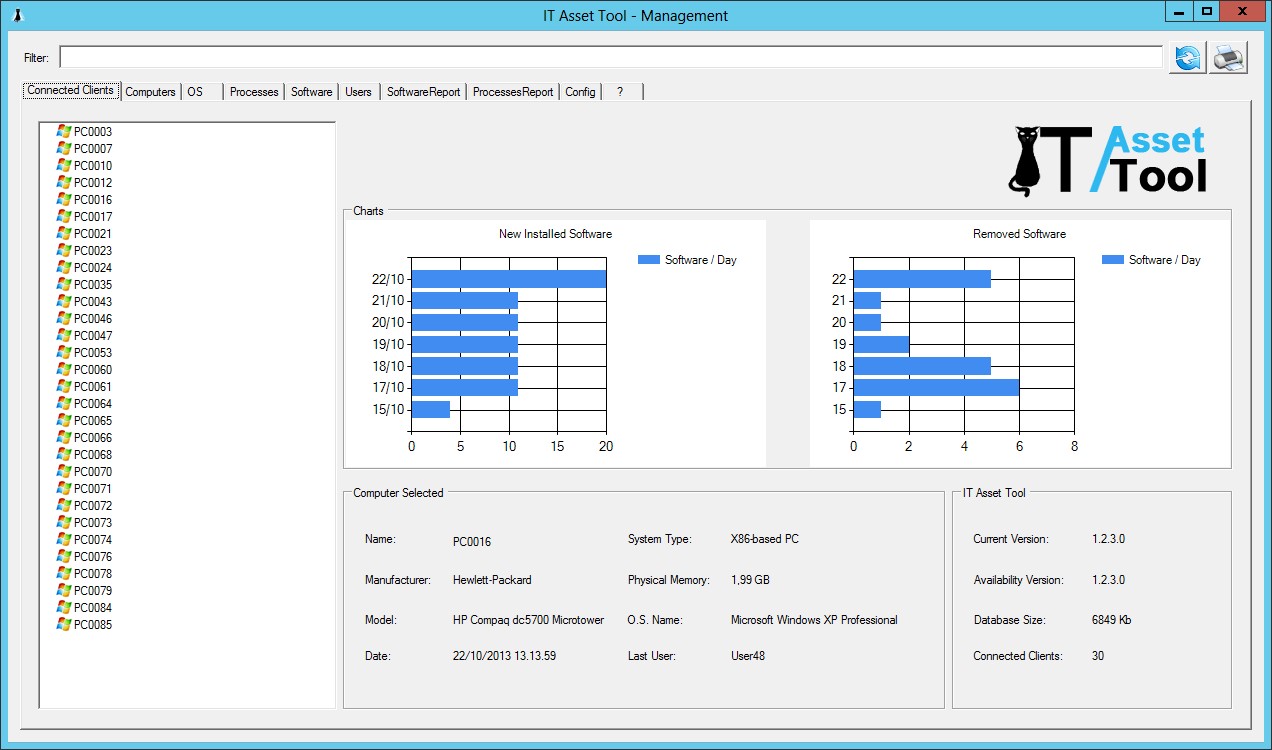This screenshot has height=750, width=1272.
Task: Select PC0070 in the client list
Action: 90,471
